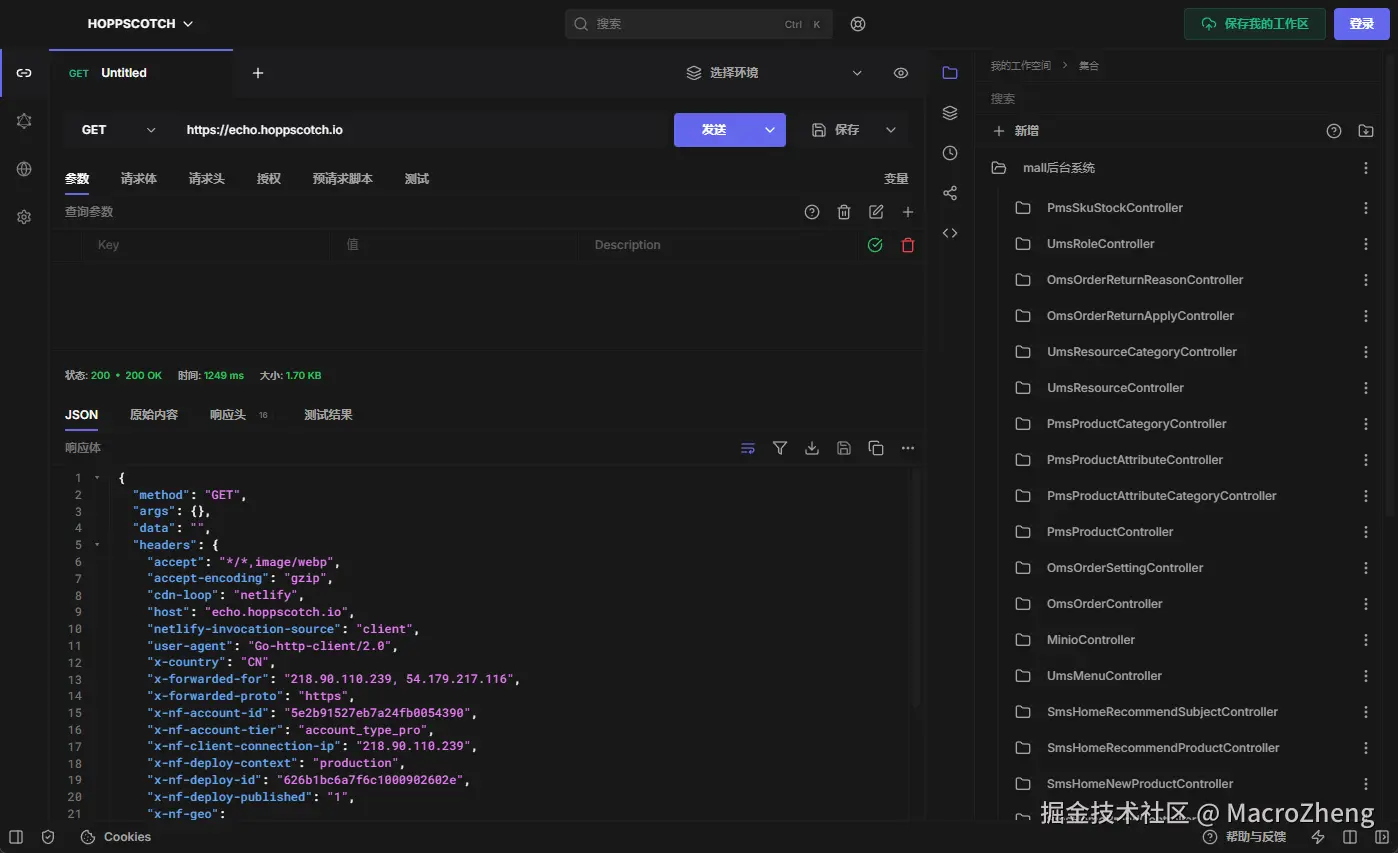This screenshot has width=1398, height=853.
Task: Open options for UmsRoleController
Action: coord(1366,244)
